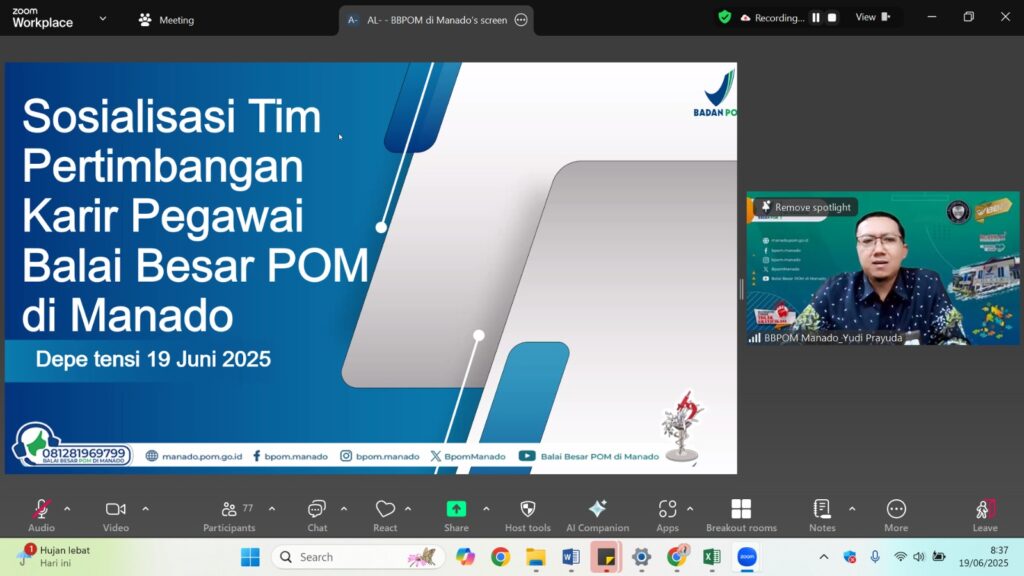Open the Hujan lebat weather widget

tap(55, 556)
